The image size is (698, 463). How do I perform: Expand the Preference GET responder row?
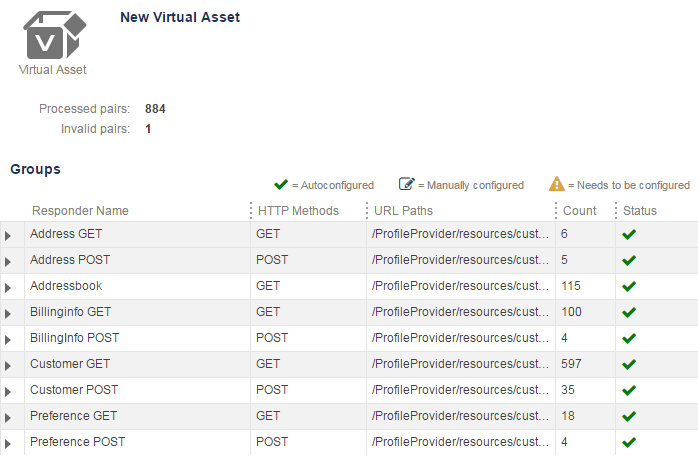tap(8, 418)
